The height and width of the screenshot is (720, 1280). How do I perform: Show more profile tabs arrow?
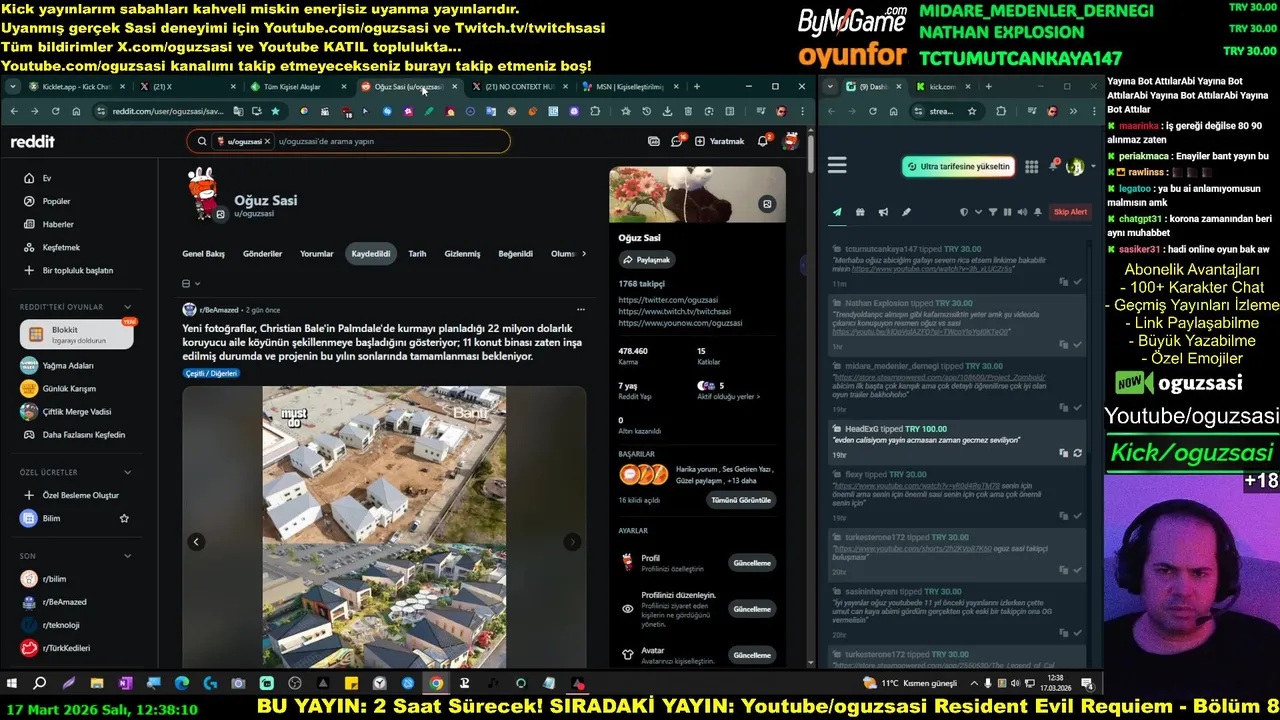click(x=583, y=254)
